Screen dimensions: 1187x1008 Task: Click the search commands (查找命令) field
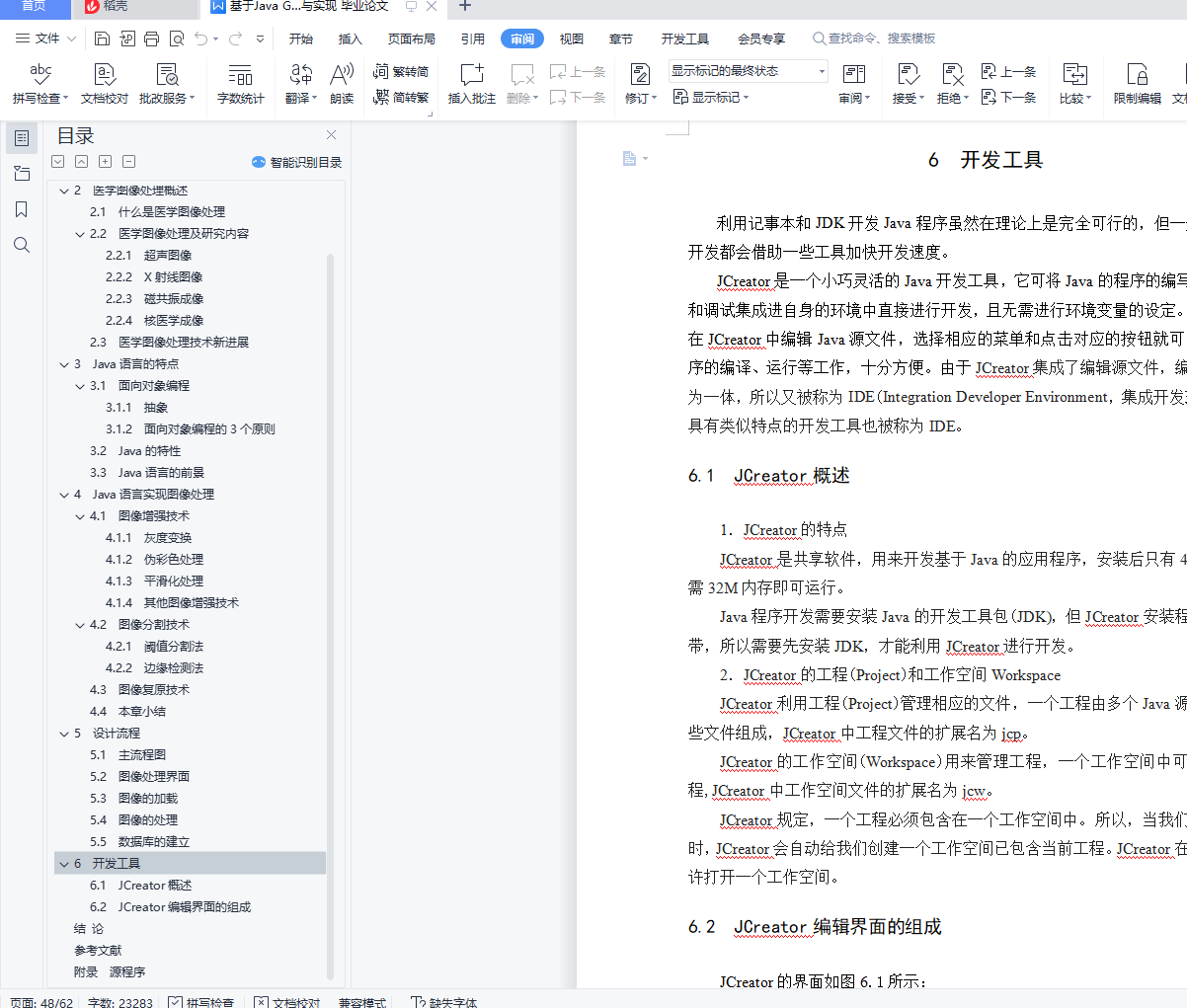874,39
